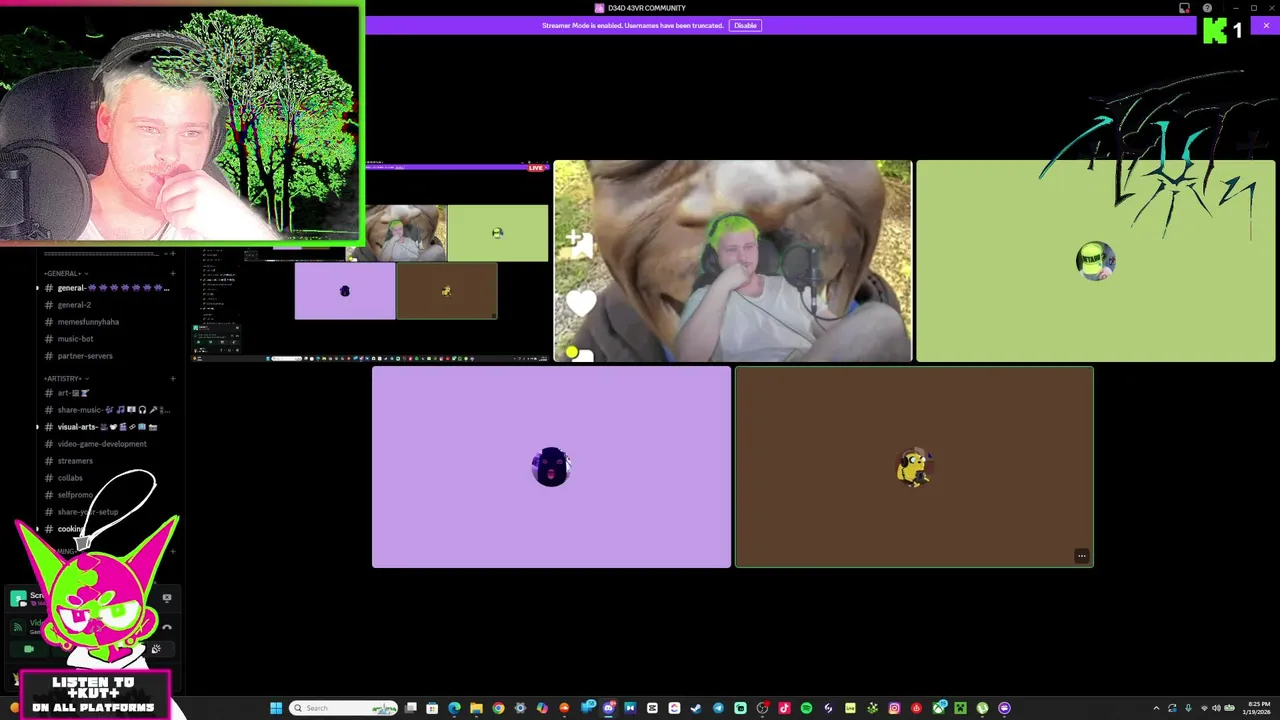Open CapCut from taskbar

tap(651, 708)
